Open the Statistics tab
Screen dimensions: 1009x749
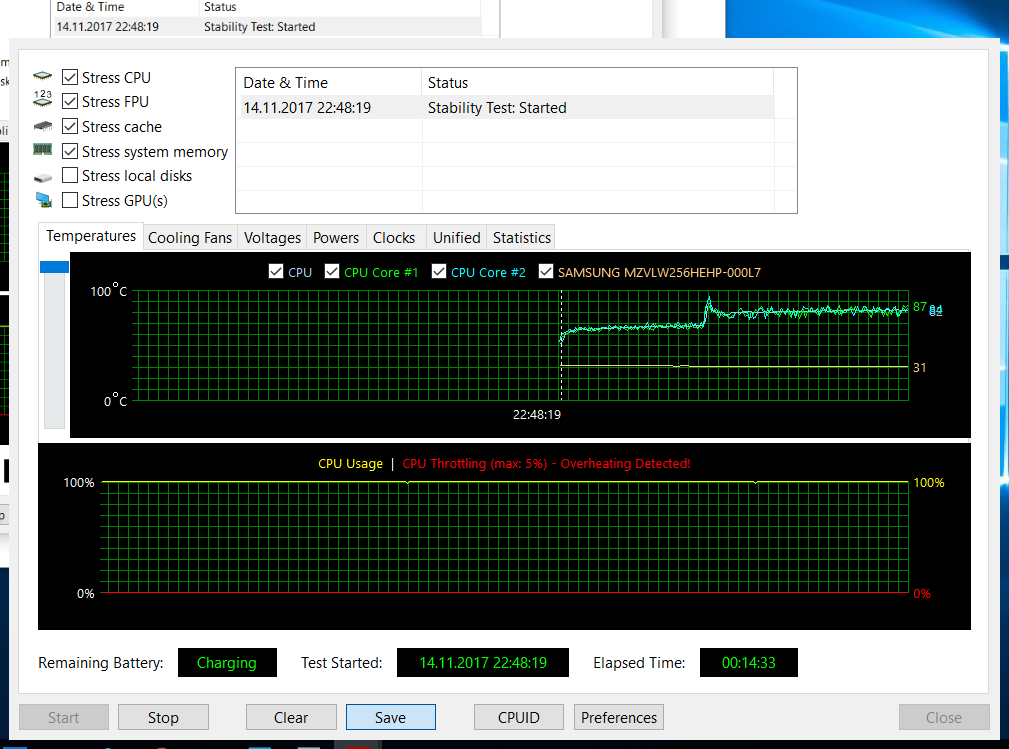coord(521,238)
